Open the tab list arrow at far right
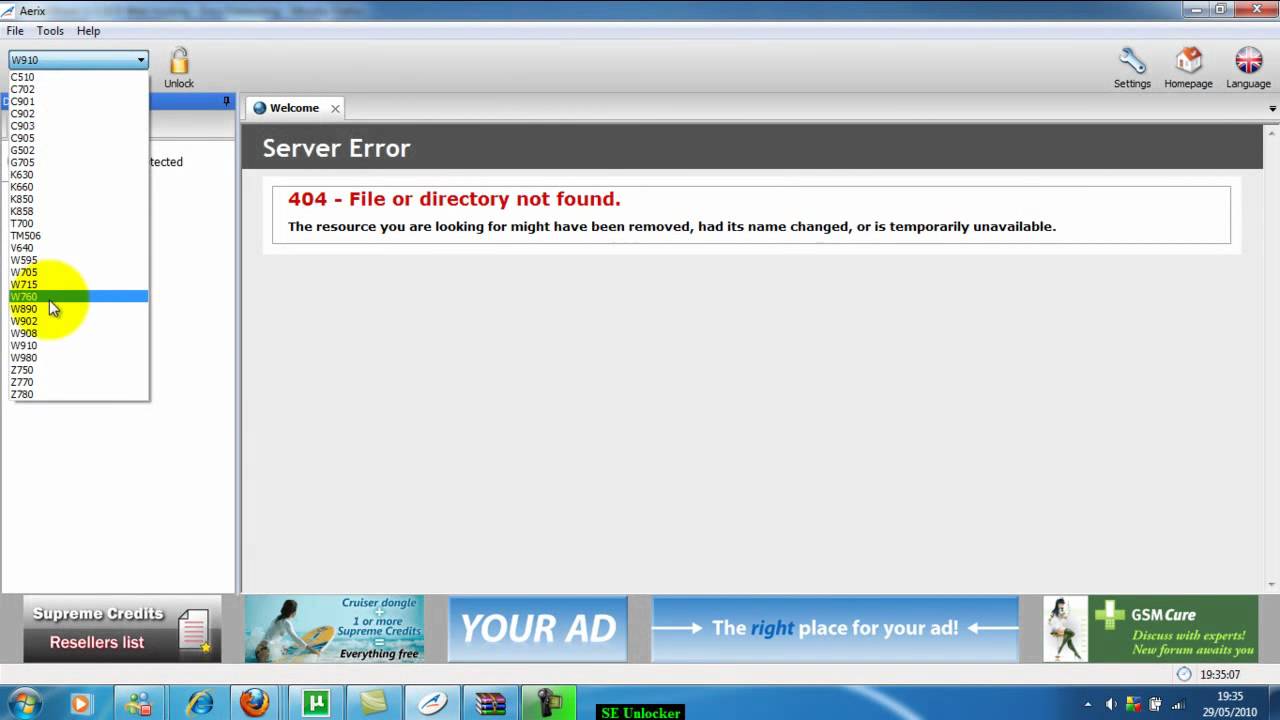Viewport: 1280px width, 720px height. point(1272,108)
